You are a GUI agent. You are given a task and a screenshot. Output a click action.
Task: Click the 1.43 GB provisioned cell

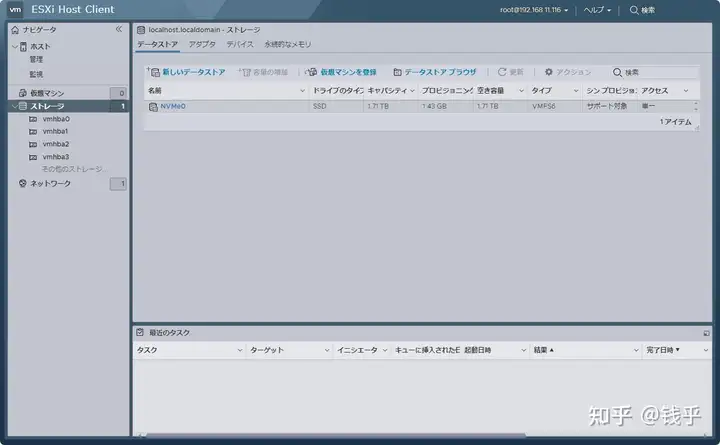(434, 106)
